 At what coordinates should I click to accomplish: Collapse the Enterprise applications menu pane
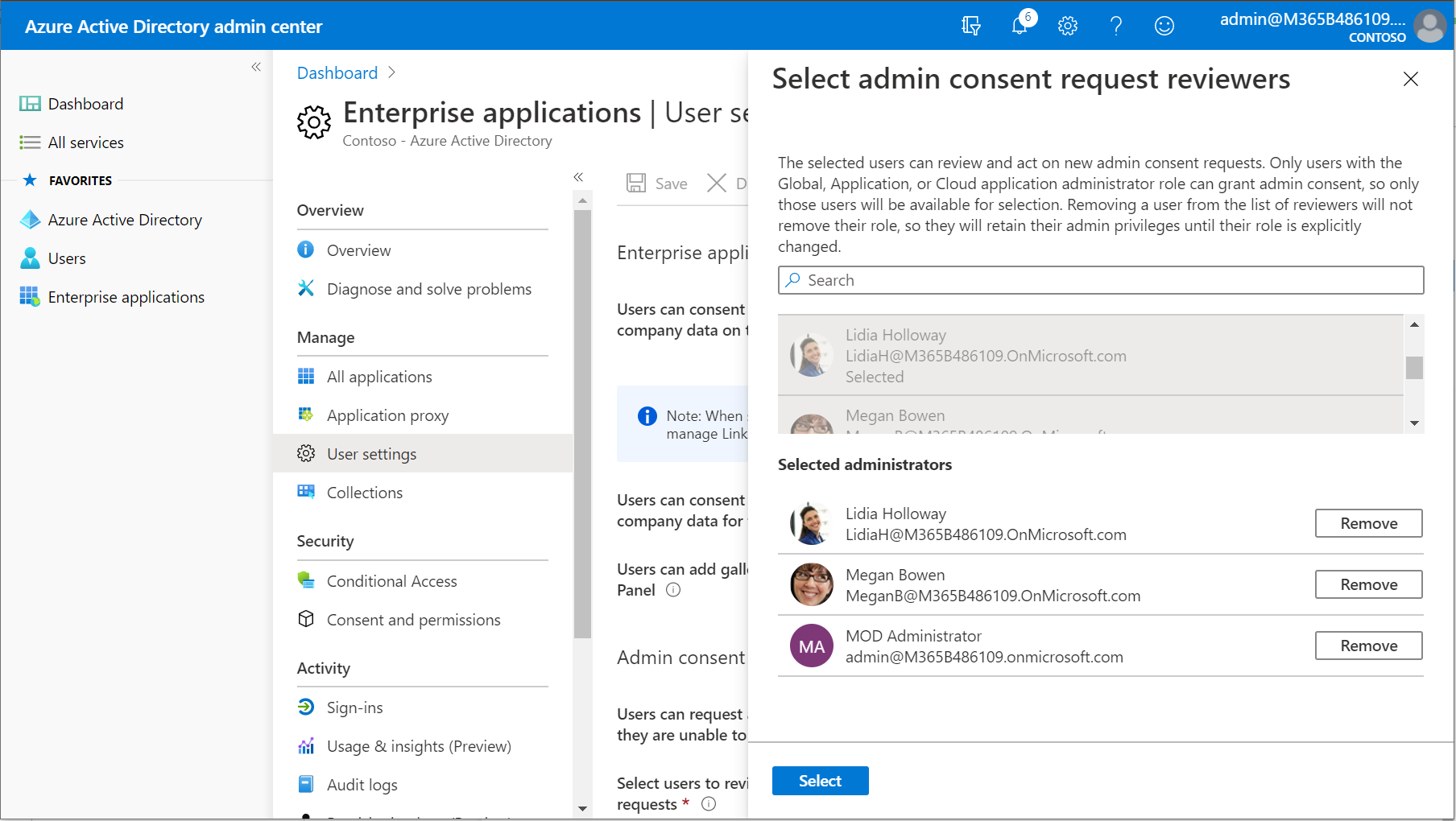[x=578, y=177]
